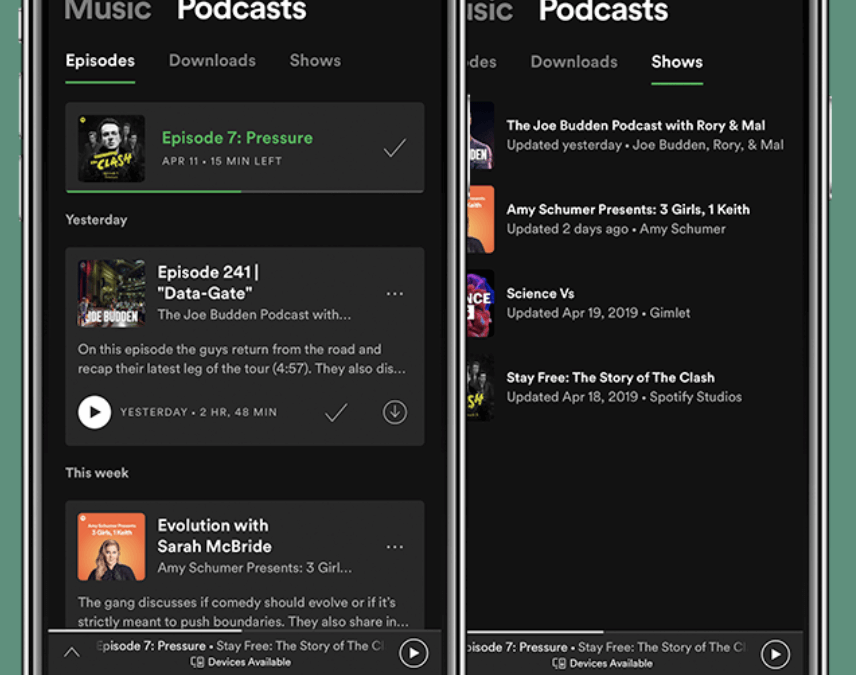Open Stay Free Clash artwork on Episode 7 card
This screenshot has width=856, height=675.
click(111, 148)
